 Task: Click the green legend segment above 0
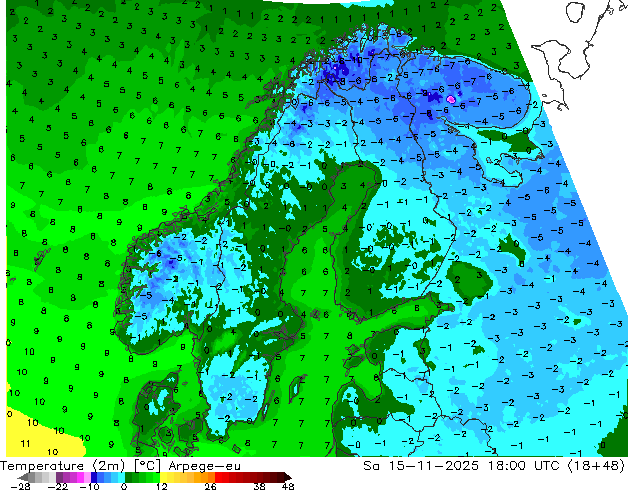point(133,477)
